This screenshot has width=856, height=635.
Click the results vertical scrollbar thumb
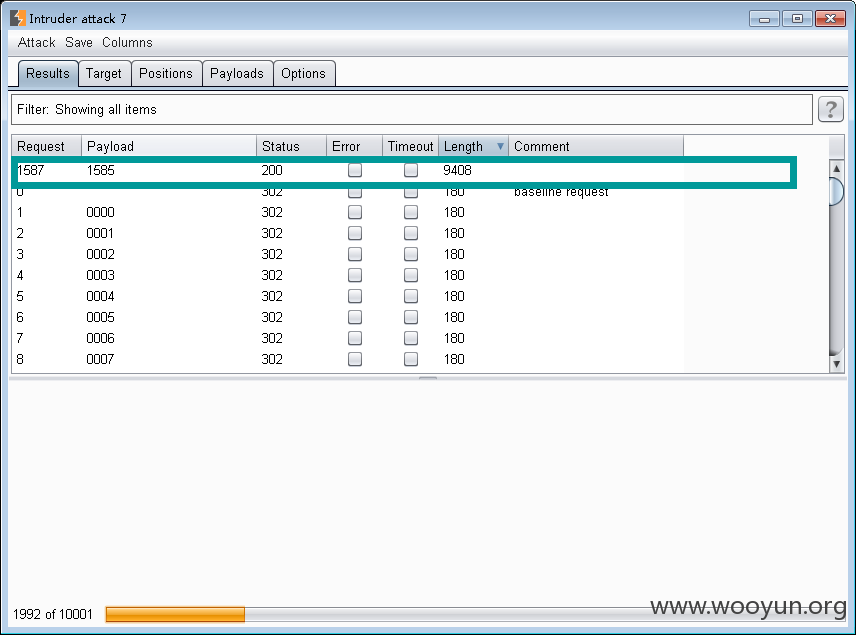[836, 192]
